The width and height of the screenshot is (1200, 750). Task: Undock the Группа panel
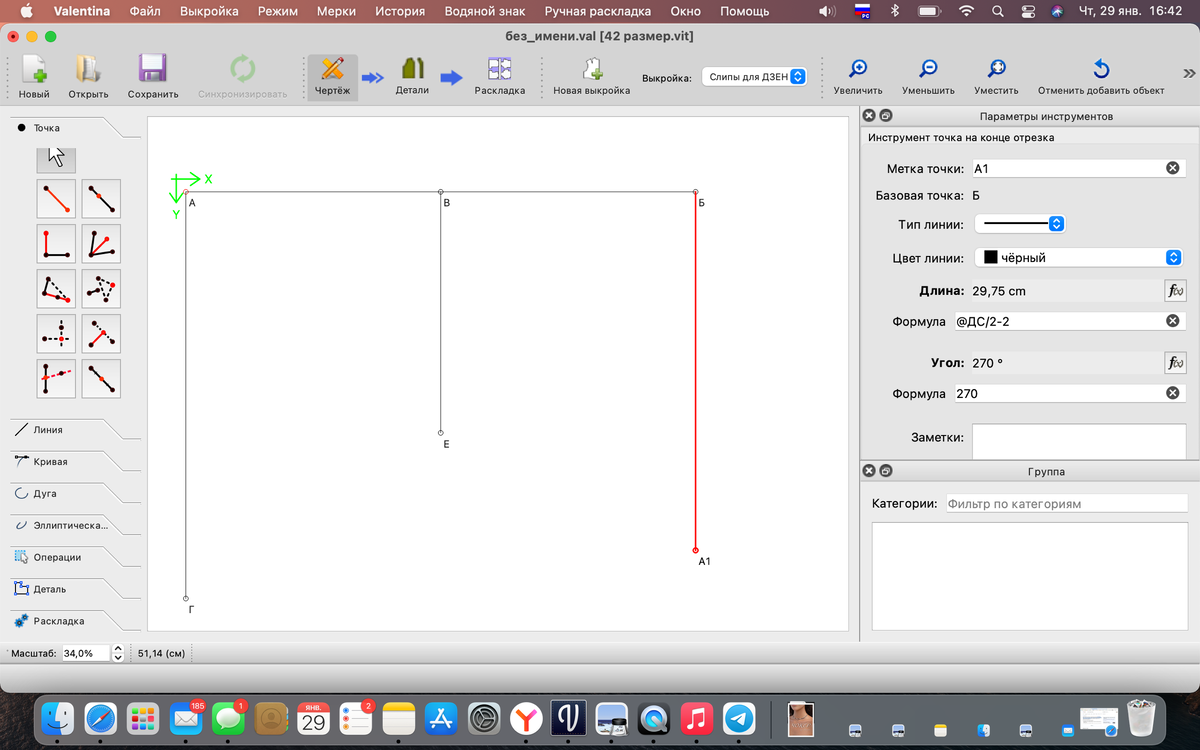(x=885, y=470)
